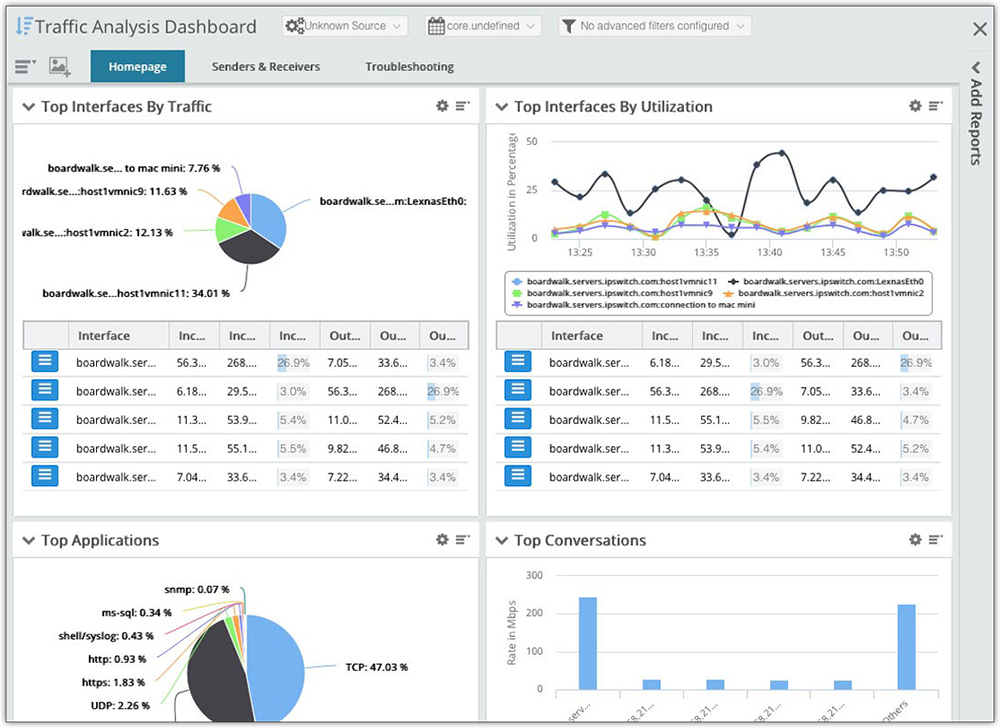Screen dimensions: 1000x728
Task: Toggle connection to mac mini legend series
Action: pos(634,305)
